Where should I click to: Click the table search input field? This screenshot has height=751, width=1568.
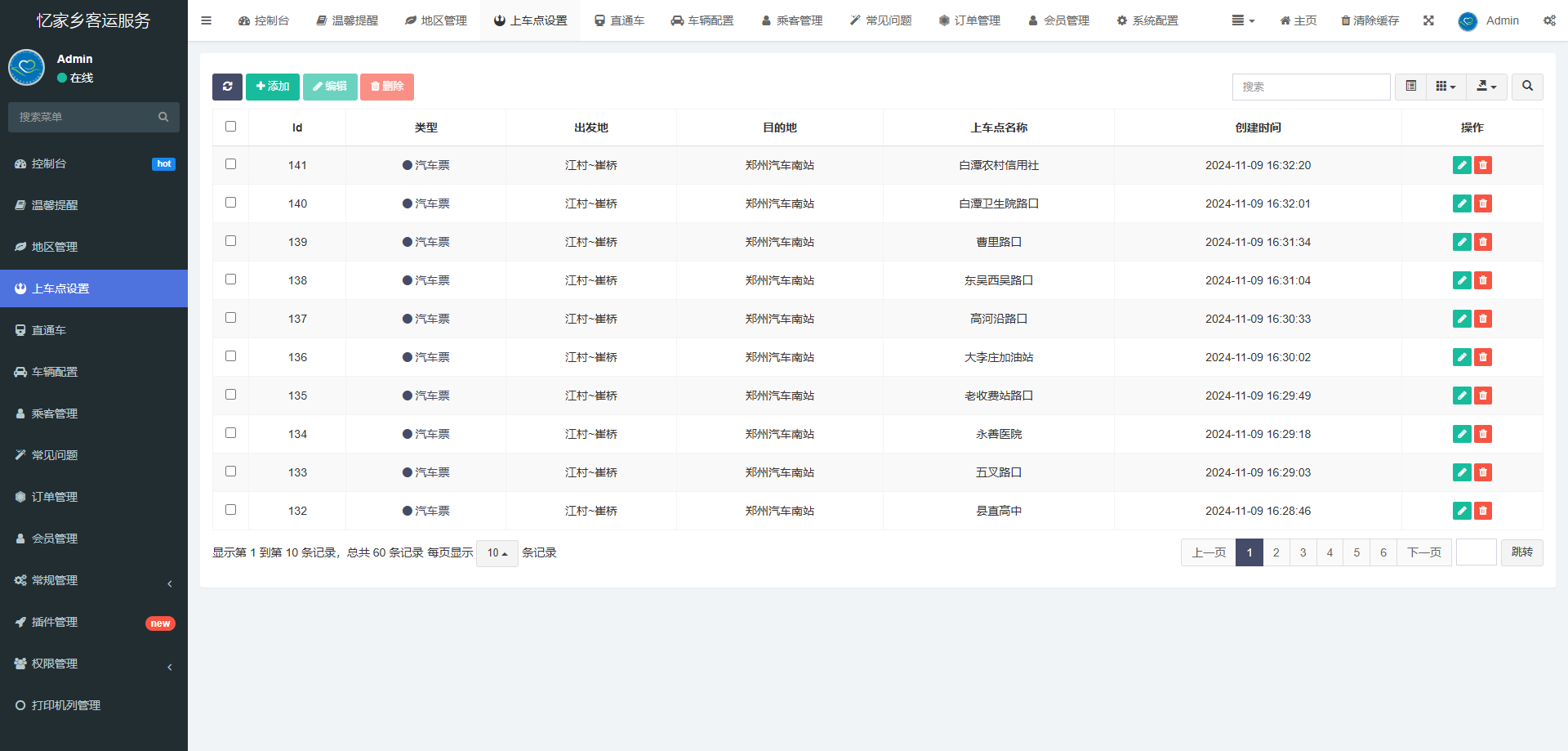coord(1311,87)
